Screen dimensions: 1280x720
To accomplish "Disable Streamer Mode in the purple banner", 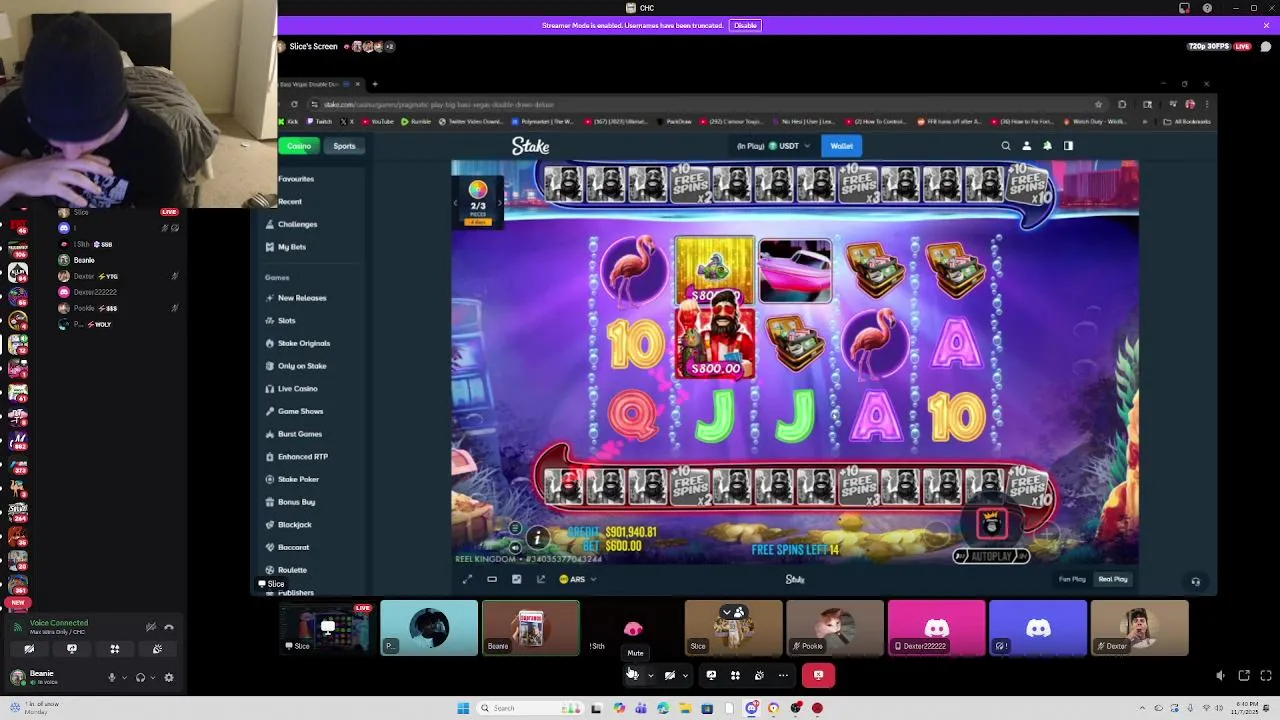I will pyautogui.click(x=745, y=25).
